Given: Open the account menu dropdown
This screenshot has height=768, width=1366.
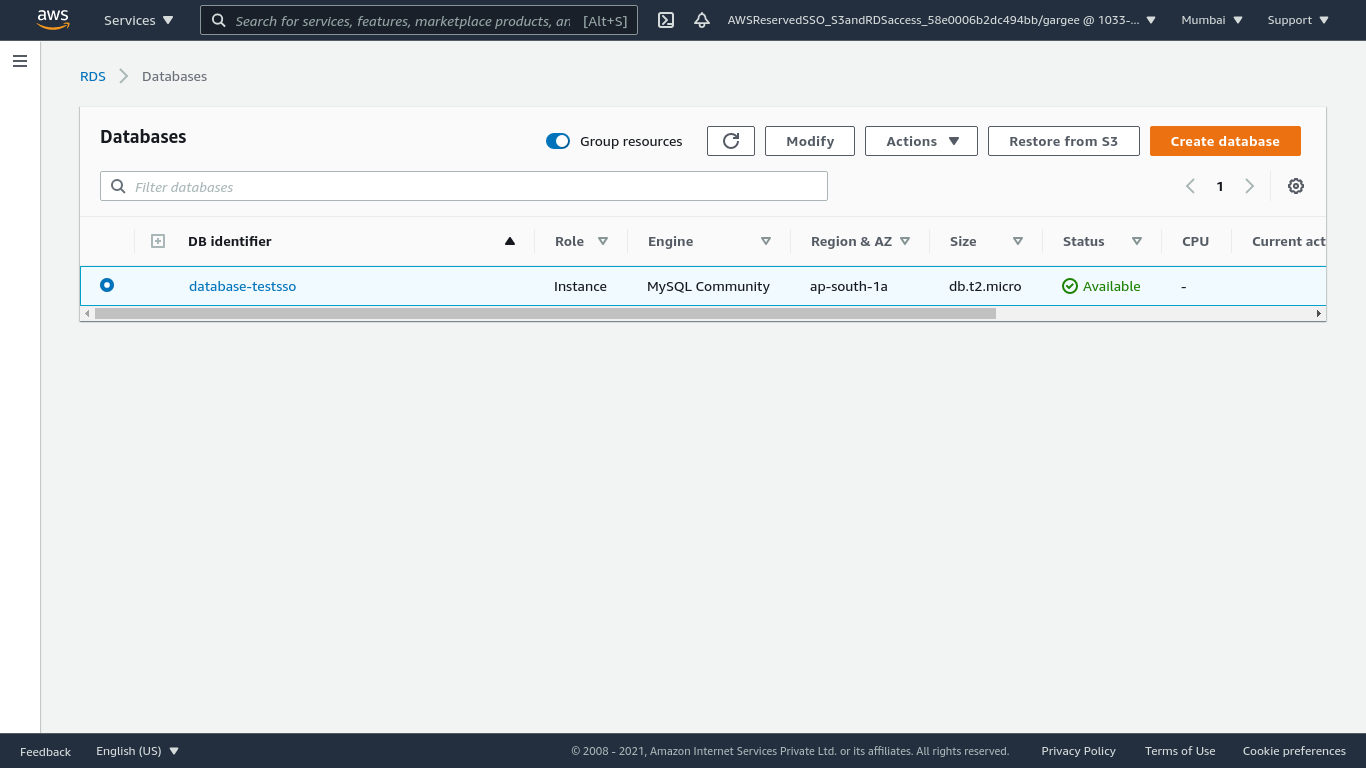Looking at the screenshot, I should (x=941, y=20).
